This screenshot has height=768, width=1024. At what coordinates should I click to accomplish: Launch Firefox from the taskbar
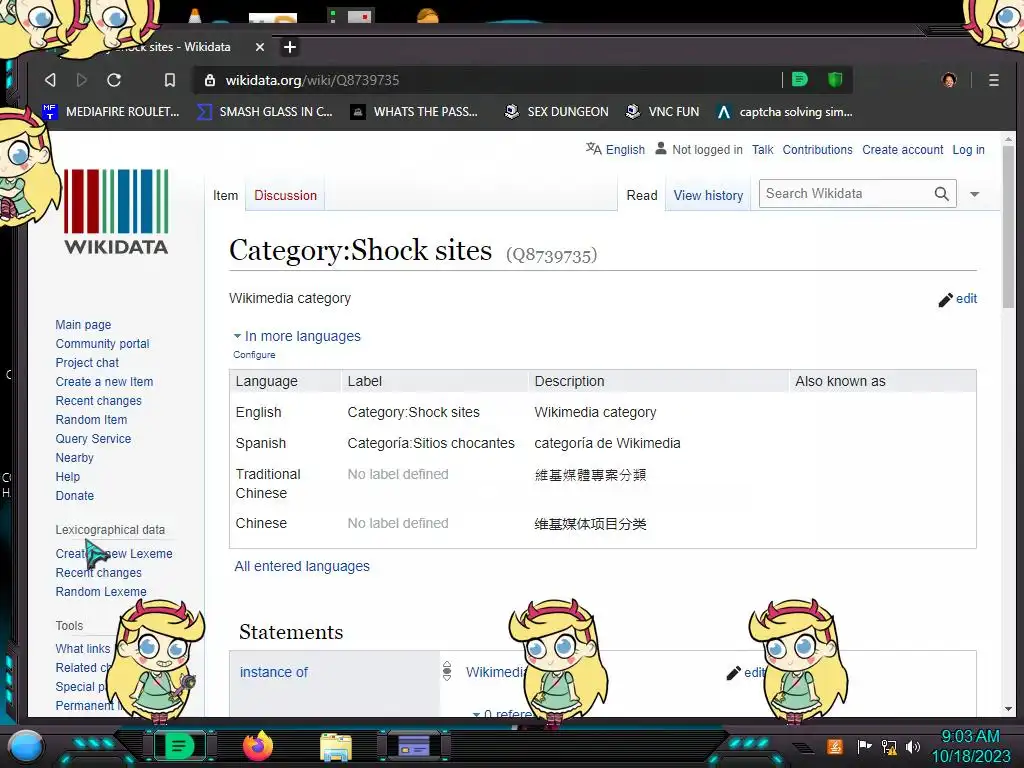coord(258,746)
